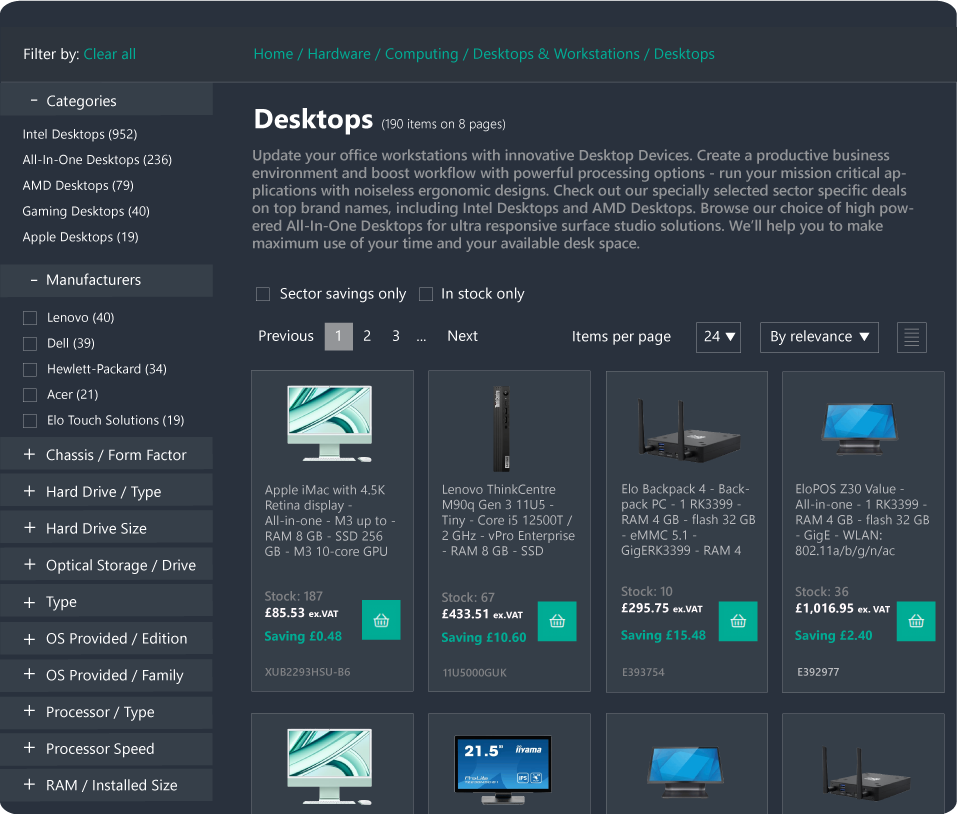Click Next to view more desktops

(462, 336)
